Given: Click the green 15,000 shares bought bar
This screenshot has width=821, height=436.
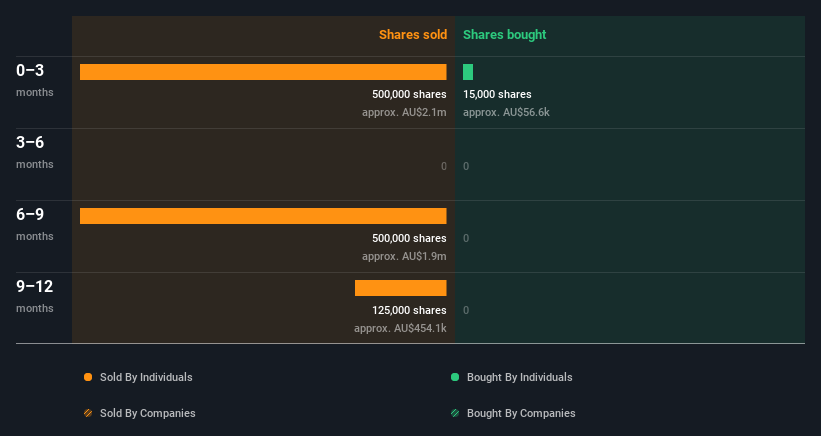Looking at the screenshot, I should point(468,72).
